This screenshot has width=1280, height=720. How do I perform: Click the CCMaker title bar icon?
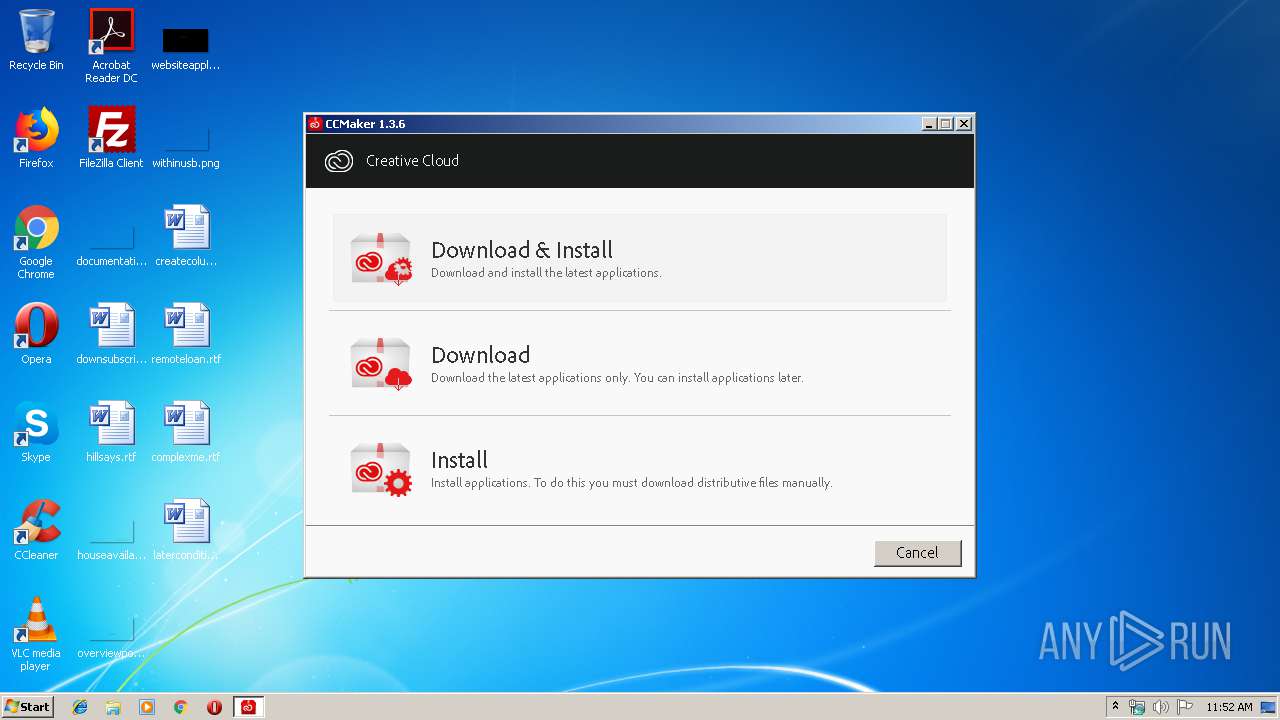315,124
